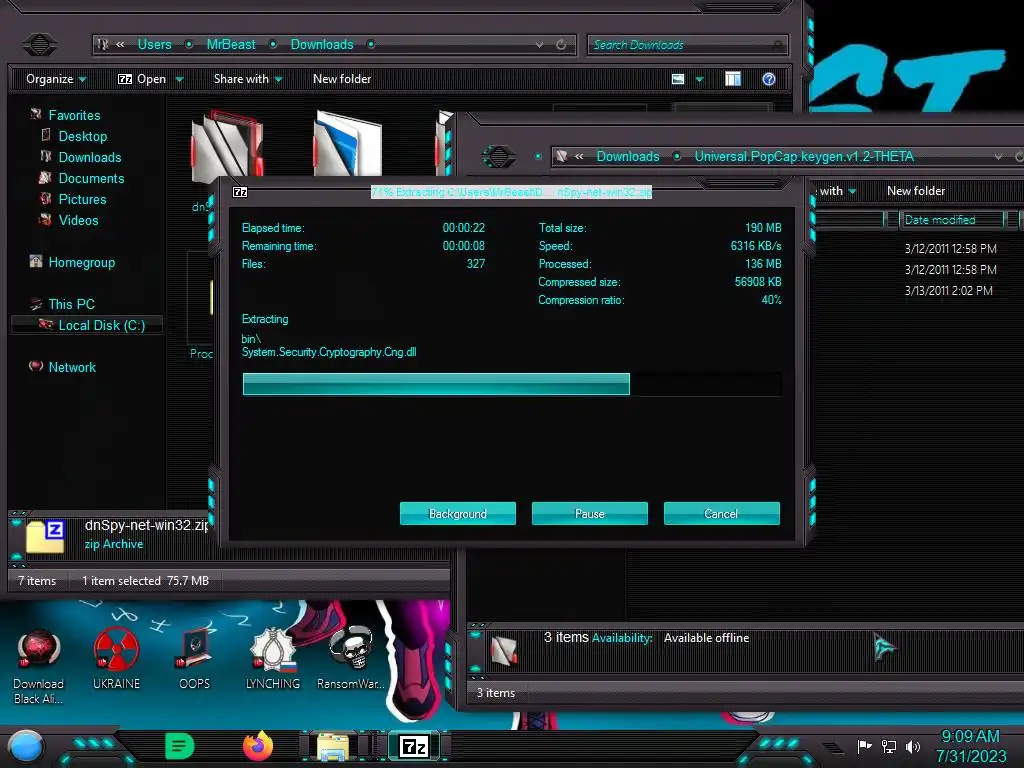Click the dnSpy-net-win32.zip archive icon in details pane
This screenshot has width=1024, height=768.
(45, 536)
